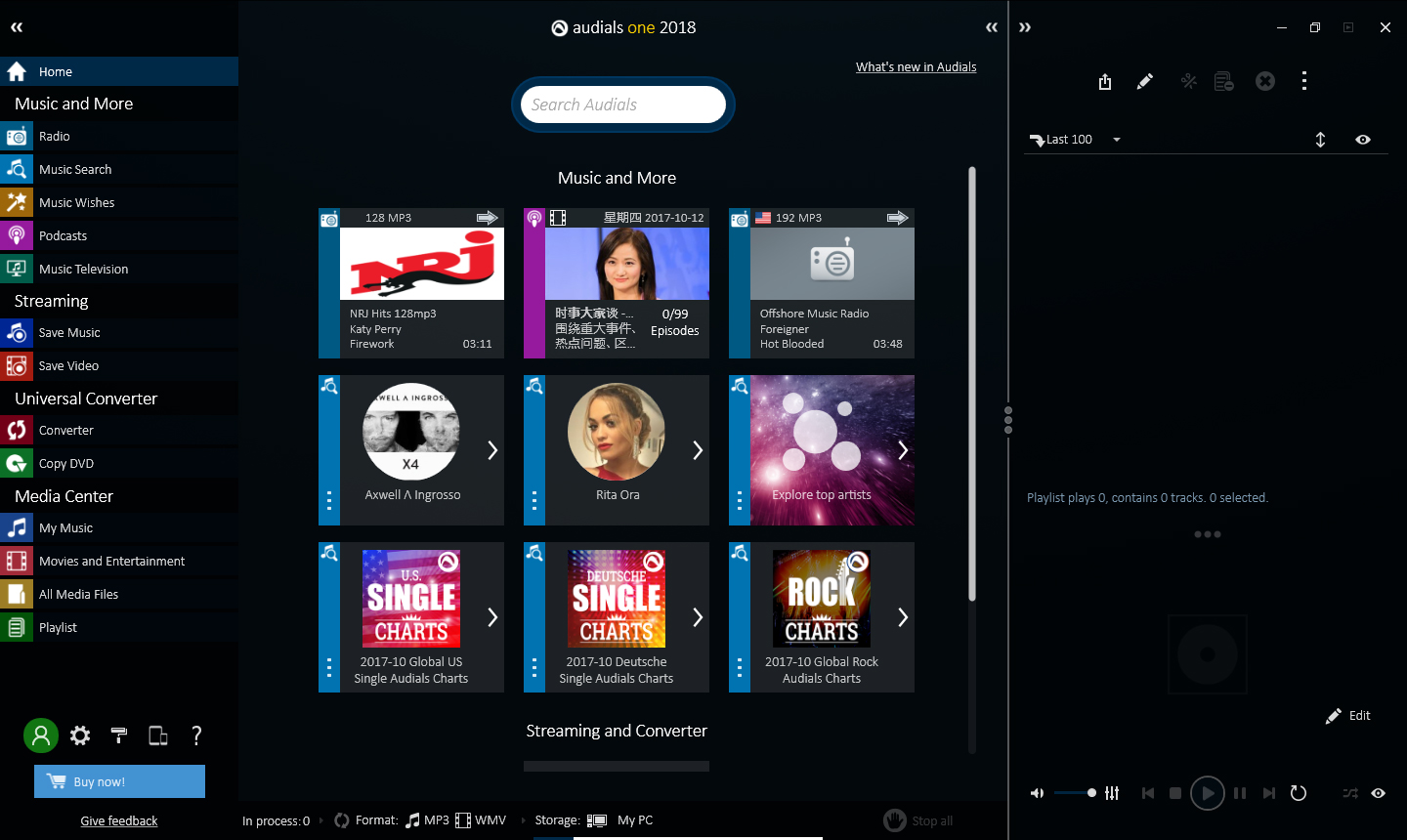
Task: Open Music Television in sidebar
Action: pos(119,270)
